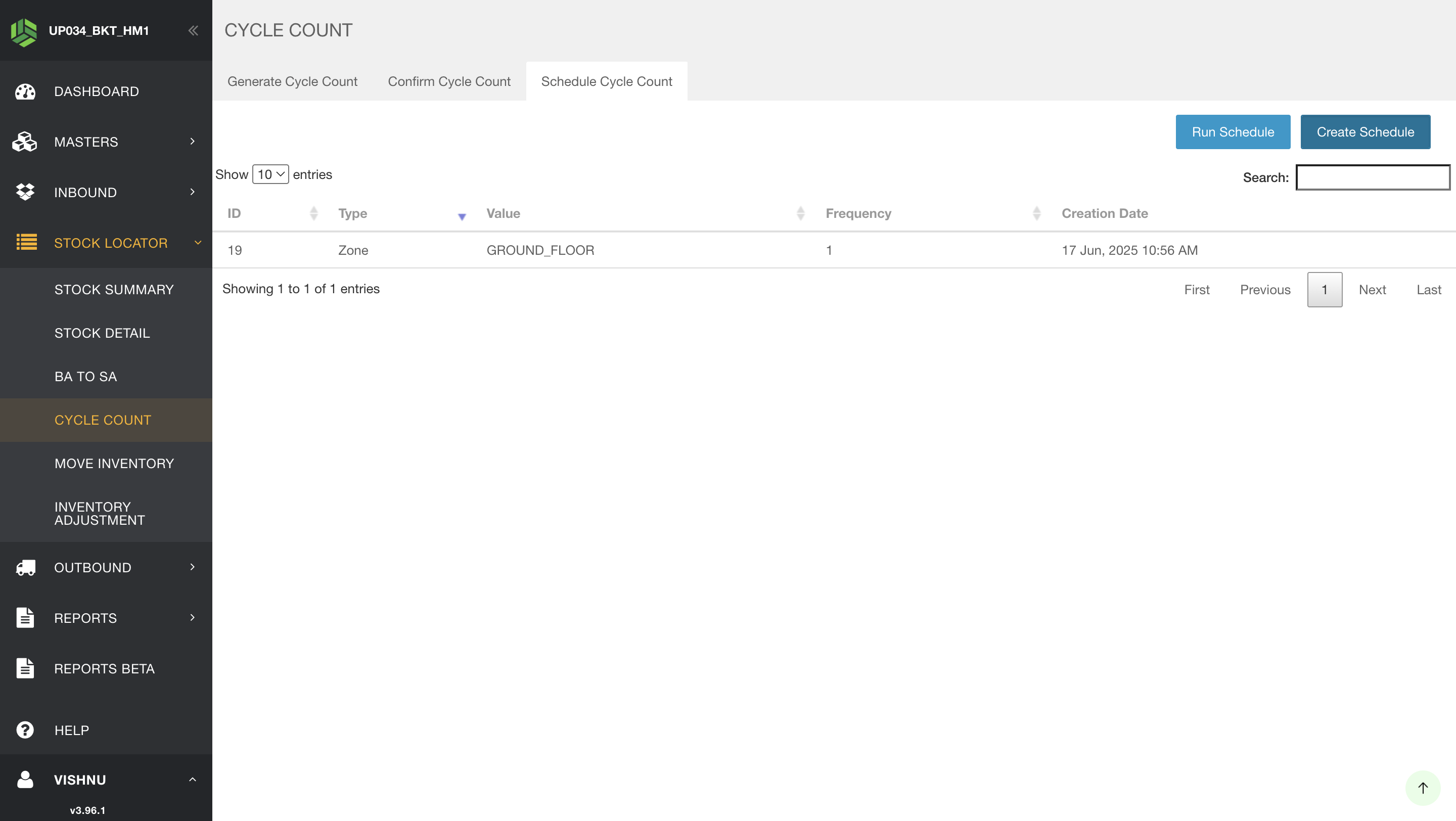1456x821 pixels.
Task: Click the GROUND_FLOOR value cell
Action: click(540, 250)
